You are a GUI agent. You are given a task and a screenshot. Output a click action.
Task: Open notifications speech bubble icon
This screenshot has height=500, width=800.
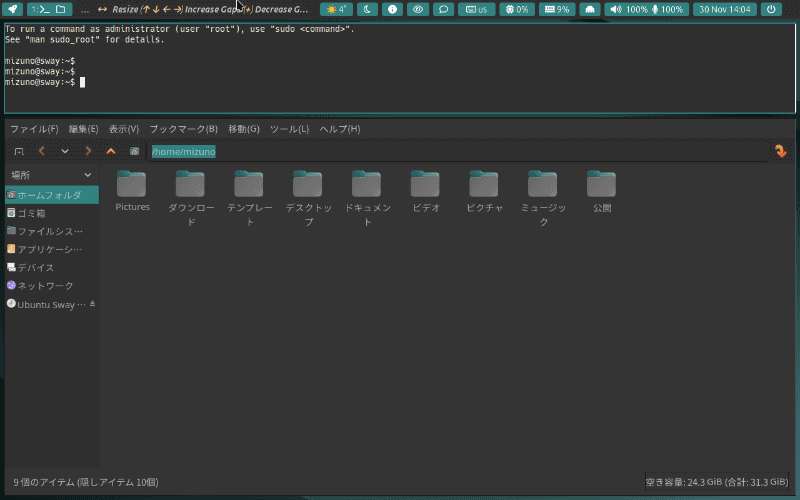(443, 9)
